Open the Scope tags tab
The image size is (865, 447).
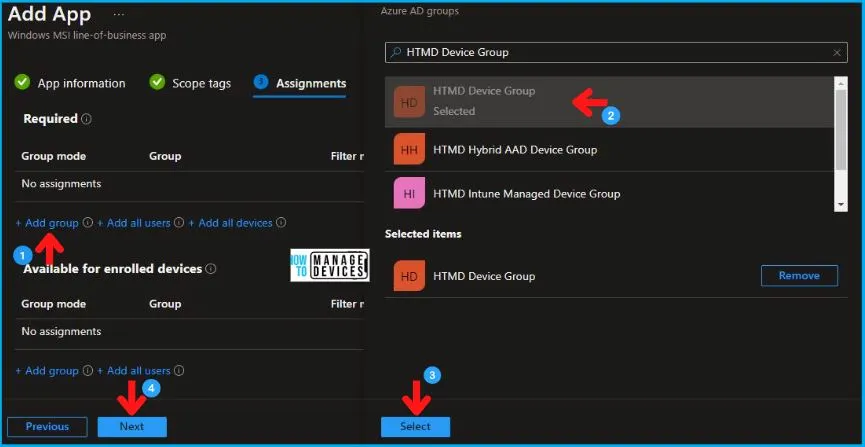(201, 83)
